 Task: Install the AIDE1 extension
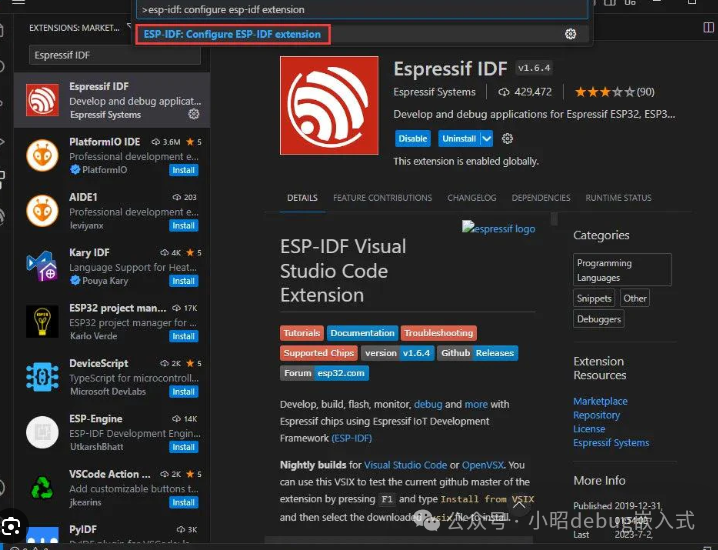point(184,225)
